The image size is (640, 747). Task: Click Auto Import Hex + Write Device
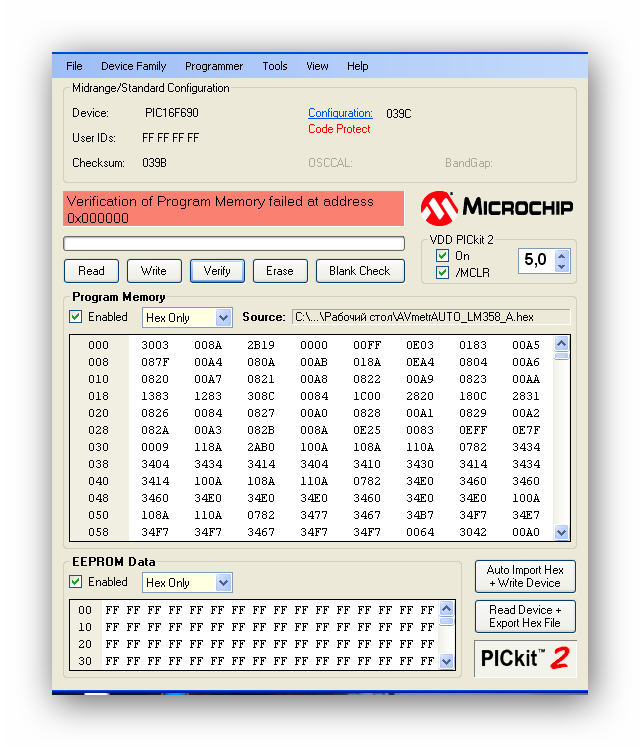point(525,577)
